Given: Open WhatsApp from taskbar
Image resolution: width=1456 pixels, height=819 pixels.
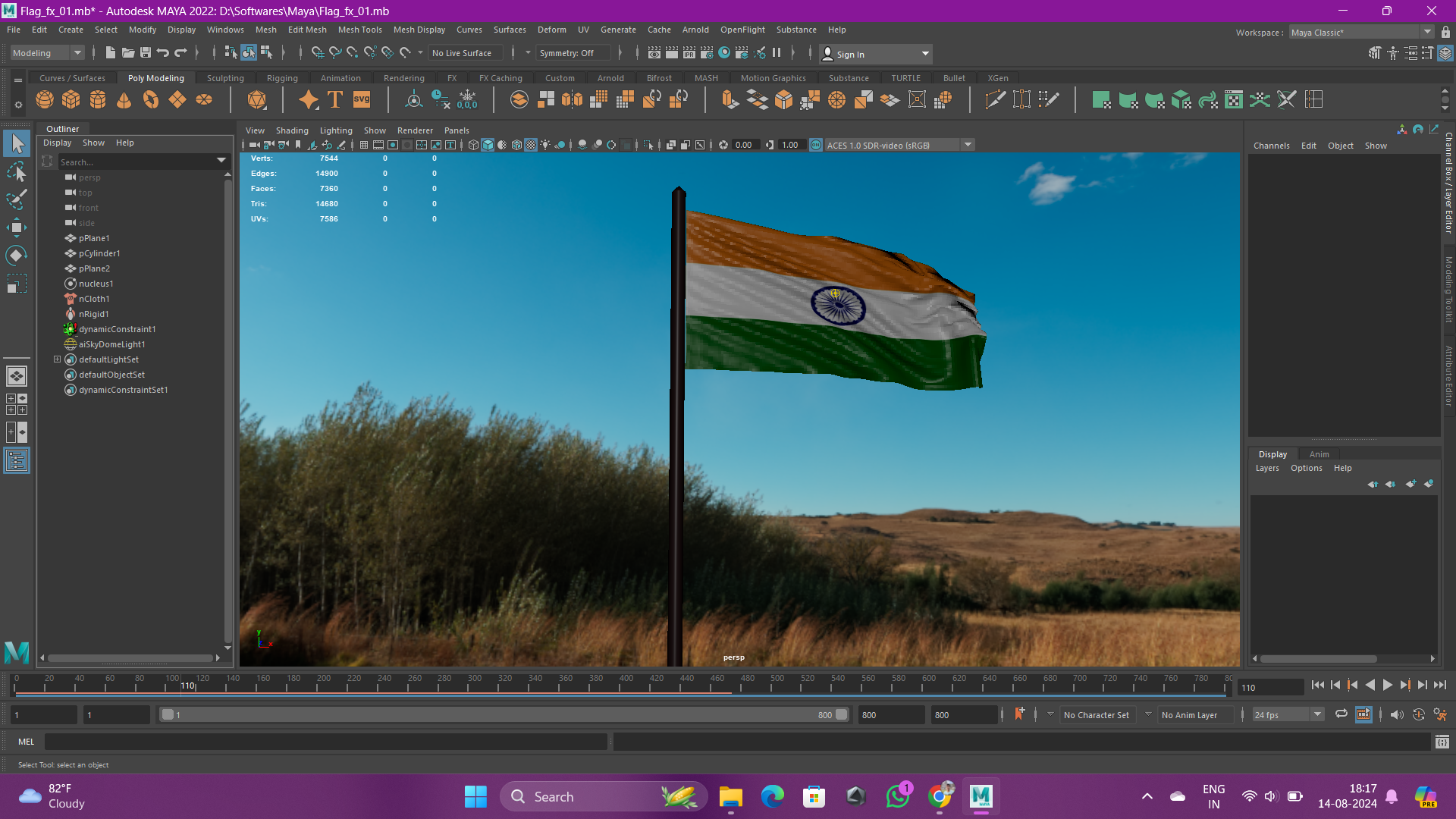Looking at the screenshot, I should click(x=898, y=796).
